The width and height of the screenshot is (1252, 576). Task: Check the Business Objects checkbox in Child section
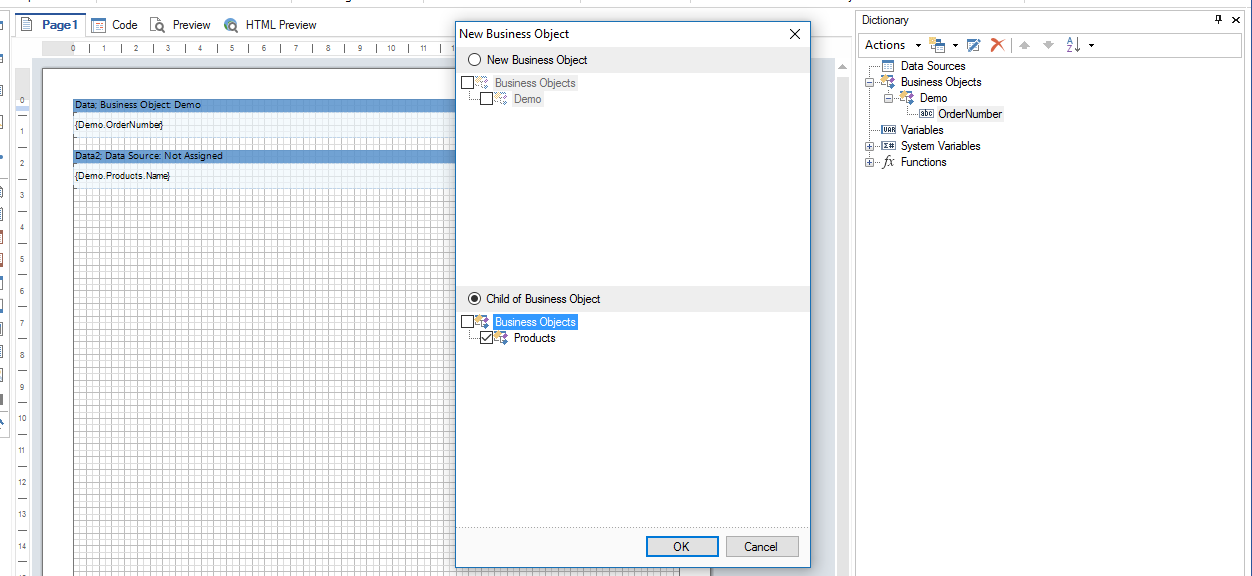click(467, 322)
